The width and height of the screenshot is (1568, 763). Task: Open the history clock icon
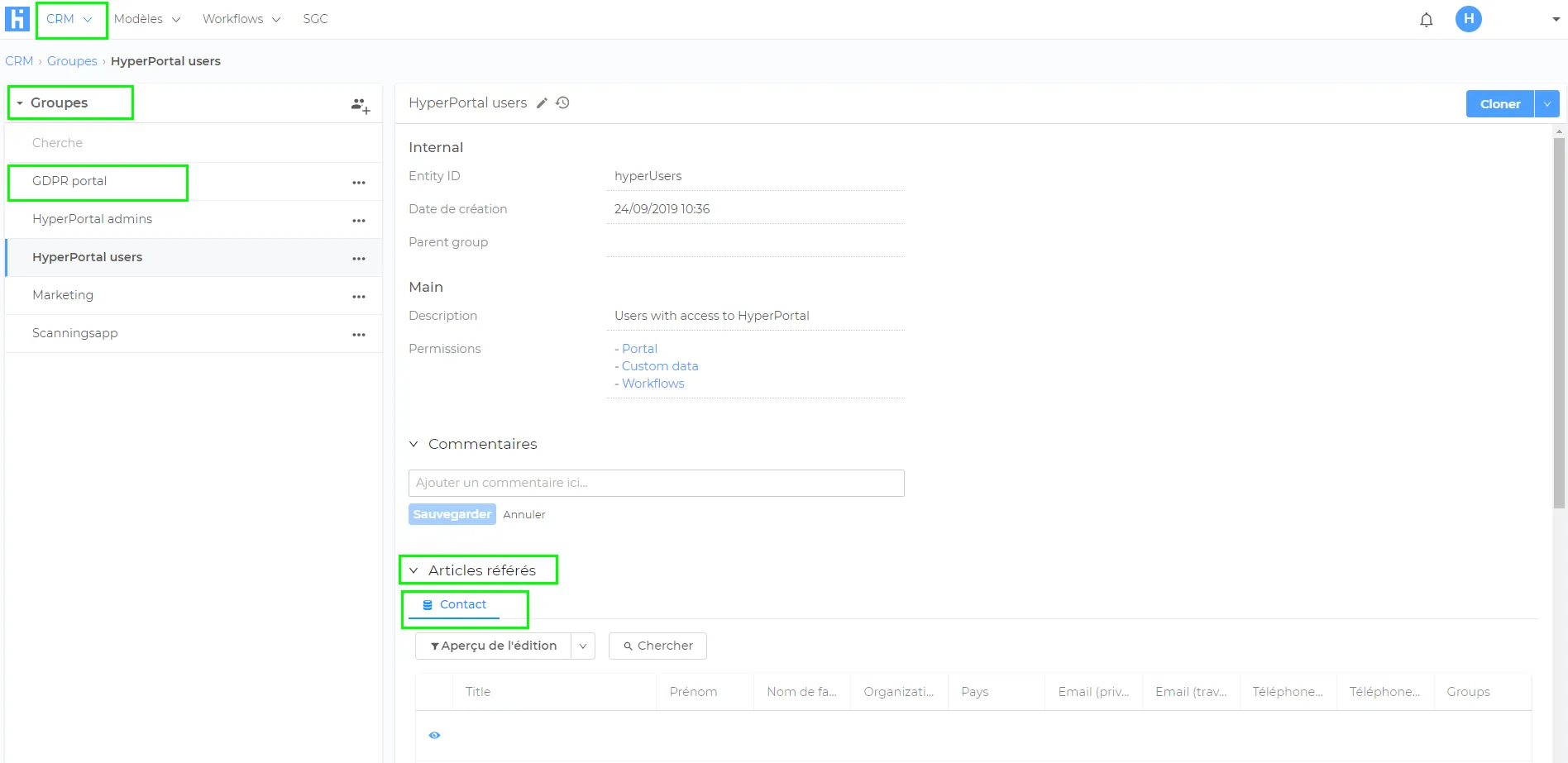coord(562,103)
